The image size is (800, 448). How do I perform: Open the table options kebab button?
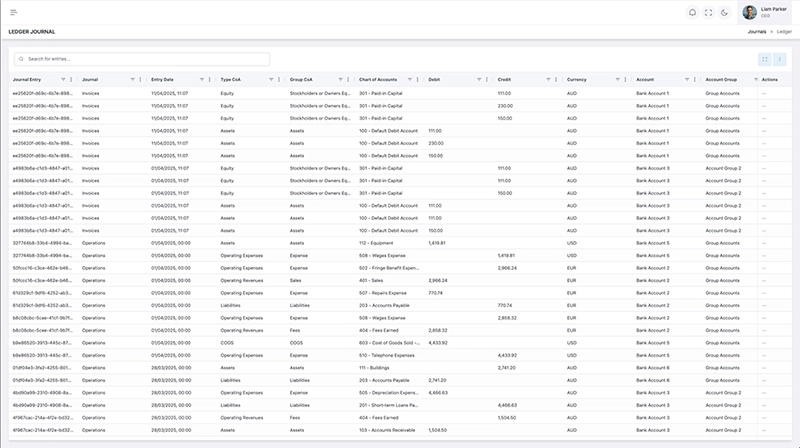click(x=779, y=60)
